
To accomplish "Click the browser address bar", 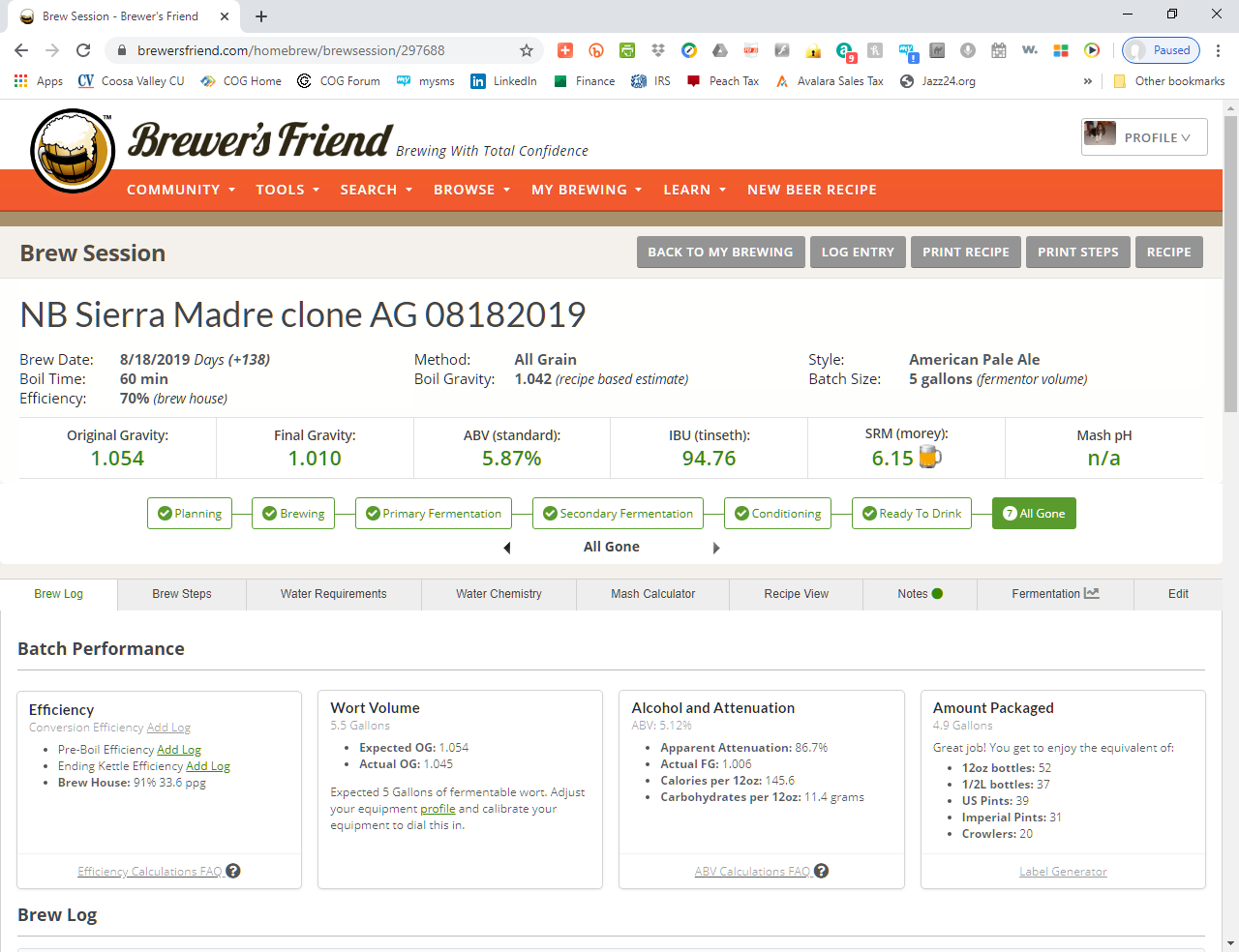I will [324, 50].
